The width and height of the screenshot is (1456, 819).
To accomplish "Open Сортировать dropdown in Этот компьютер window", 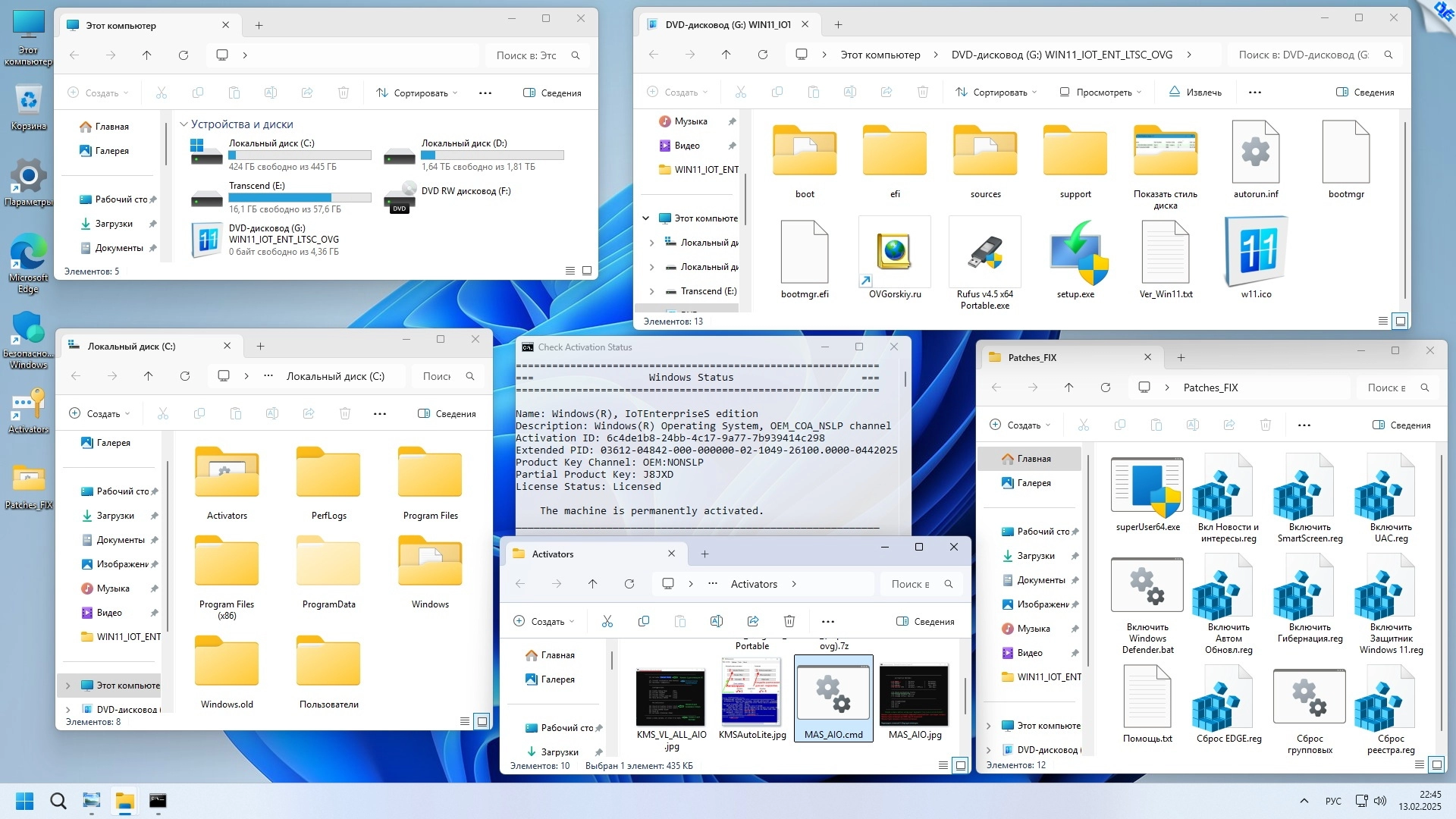I will [x=417, y=93].
